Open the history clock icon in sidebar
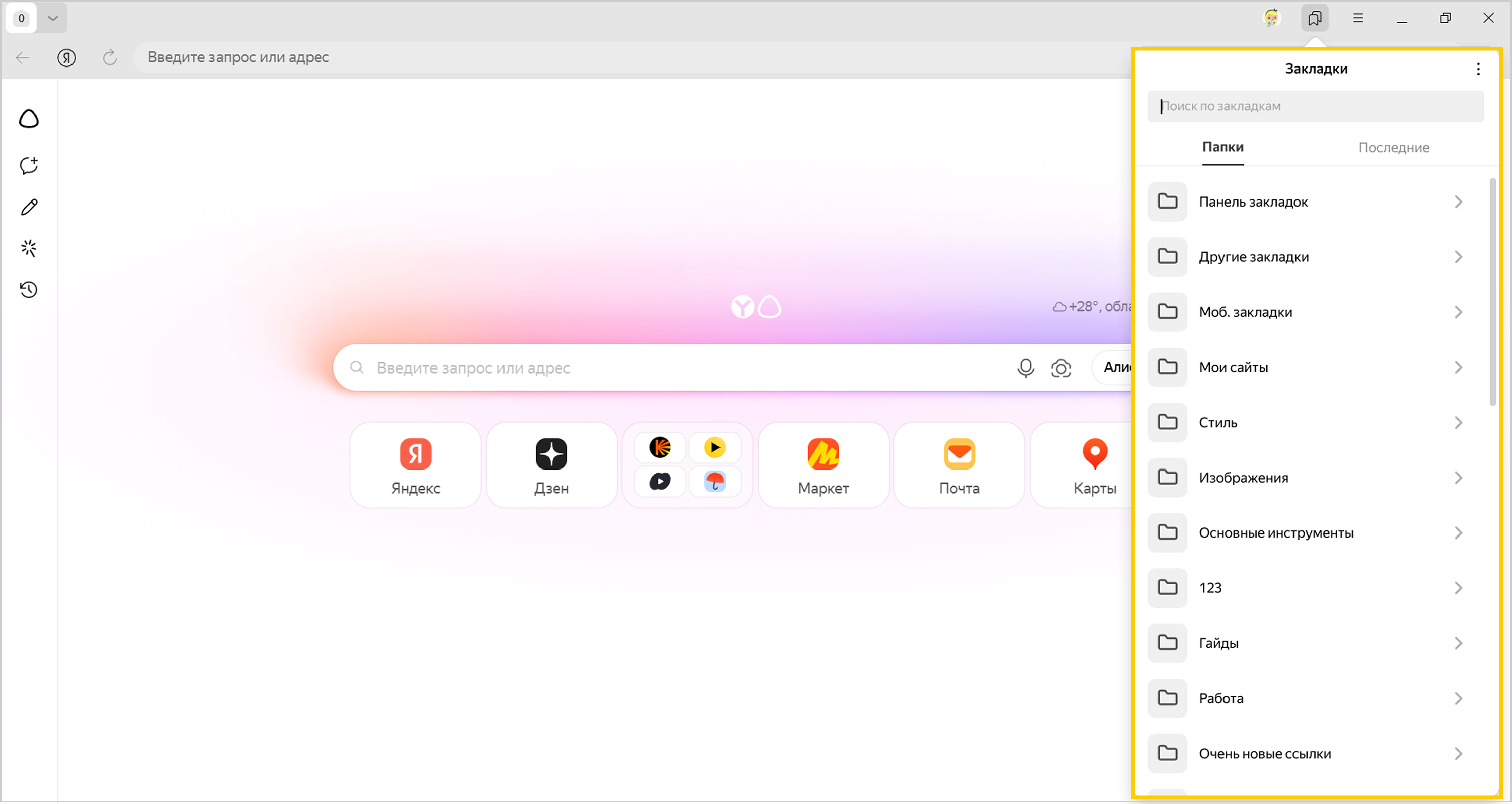Viewport: 1512px width, 804px height. tap(29, 290)
